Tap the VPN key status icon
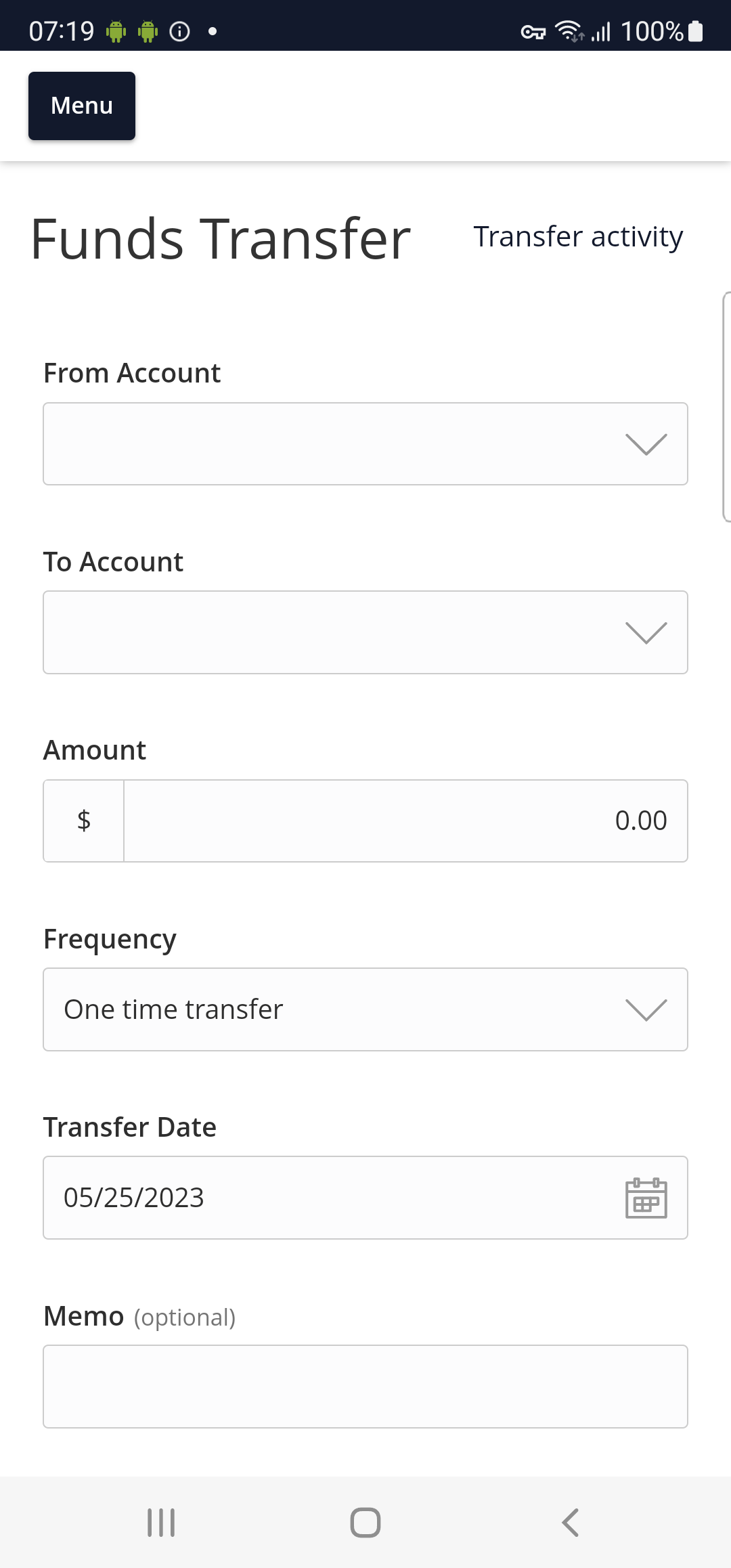 click(533, 32)
